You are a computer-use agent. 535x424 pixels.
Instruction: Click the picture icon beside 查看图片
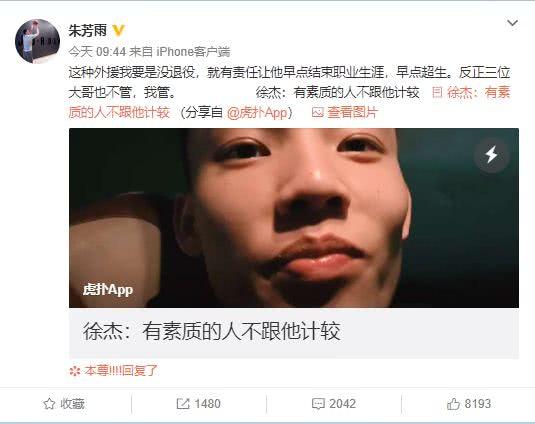(x=318, y=112)
